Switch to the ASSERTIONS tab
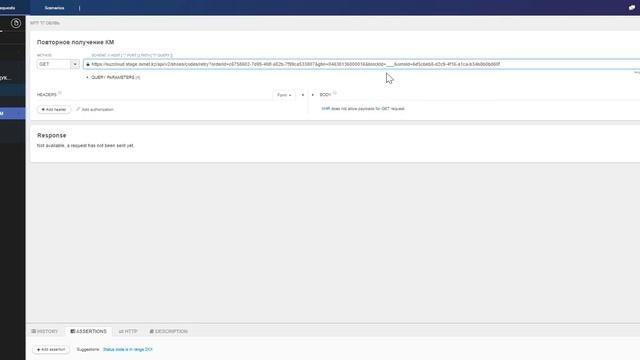The image size is (640, 360). pos(89,331)
